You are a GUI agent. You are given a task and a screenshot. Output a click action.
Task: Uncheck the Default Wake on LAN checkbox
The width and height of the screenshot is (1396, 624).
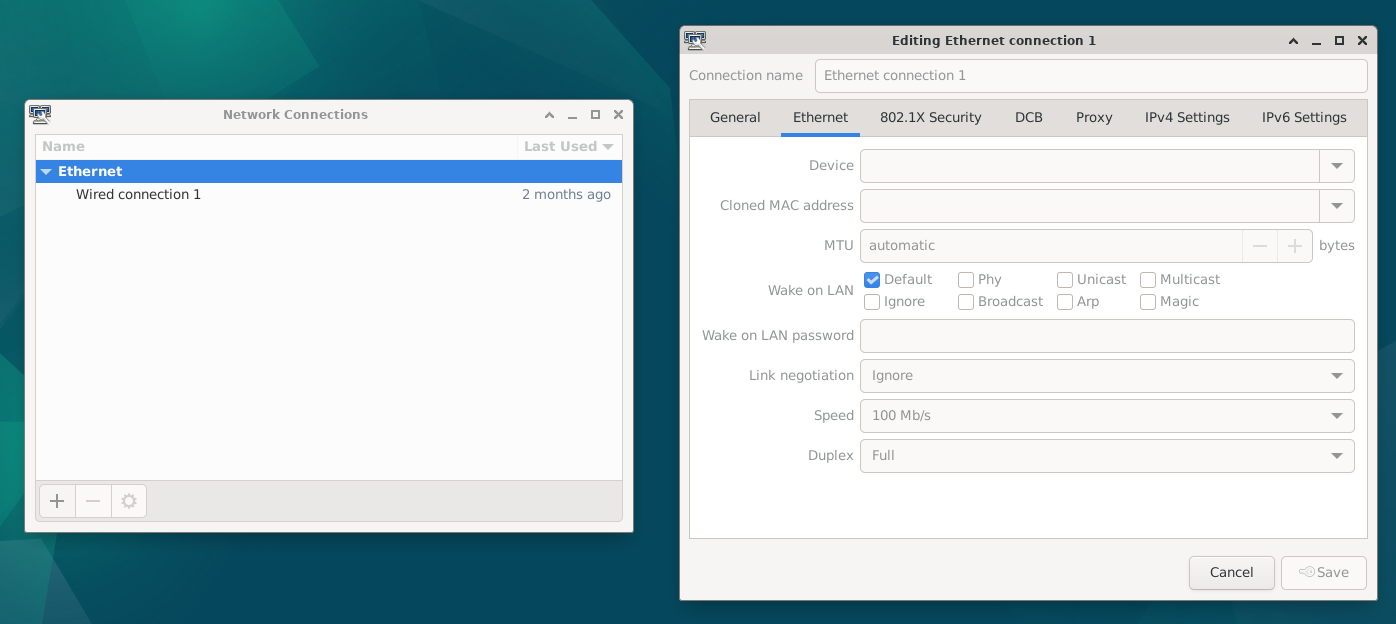point(872,280)
